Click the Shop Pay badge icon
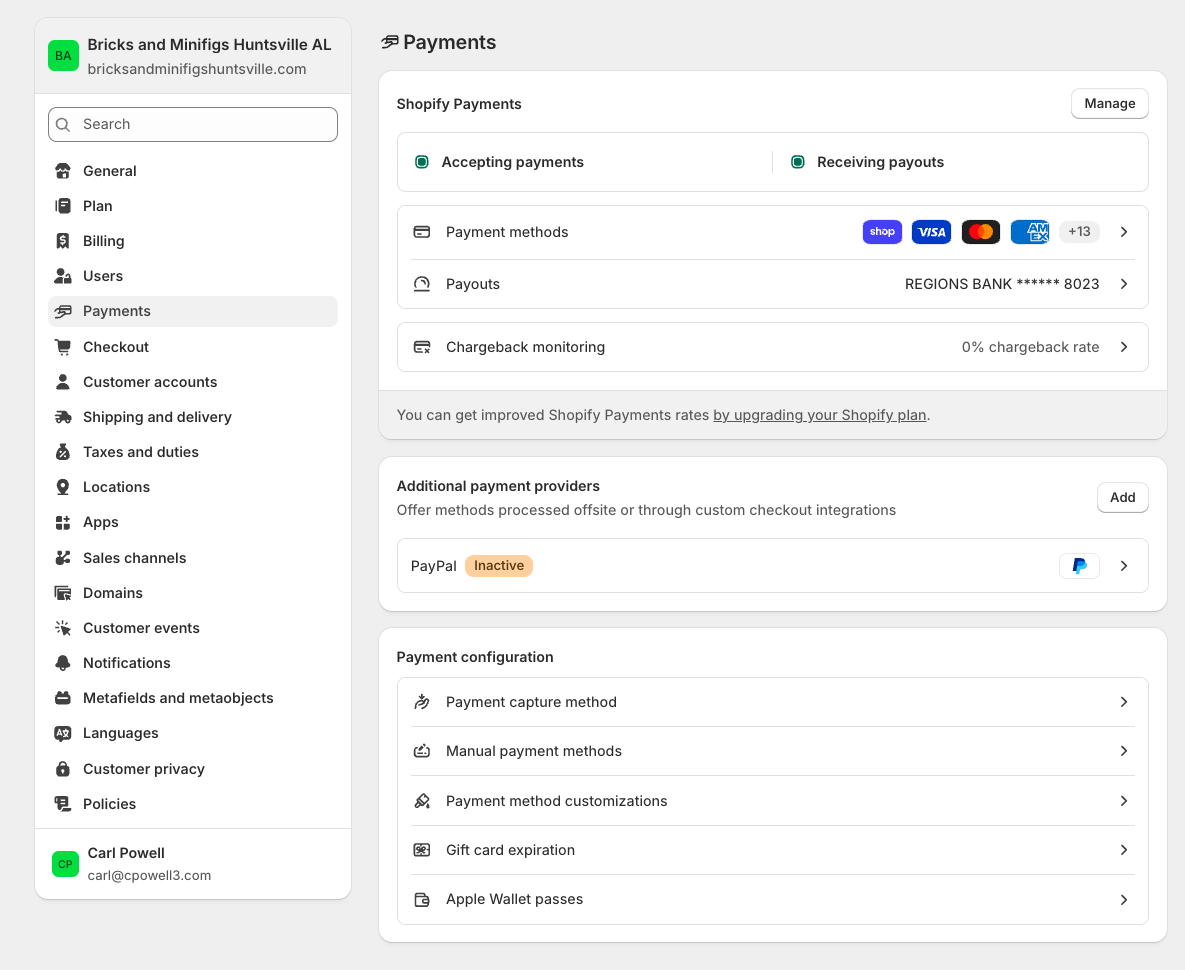Image resolution: width=1185 pixels, height=970 pixels. coord(882,232)
